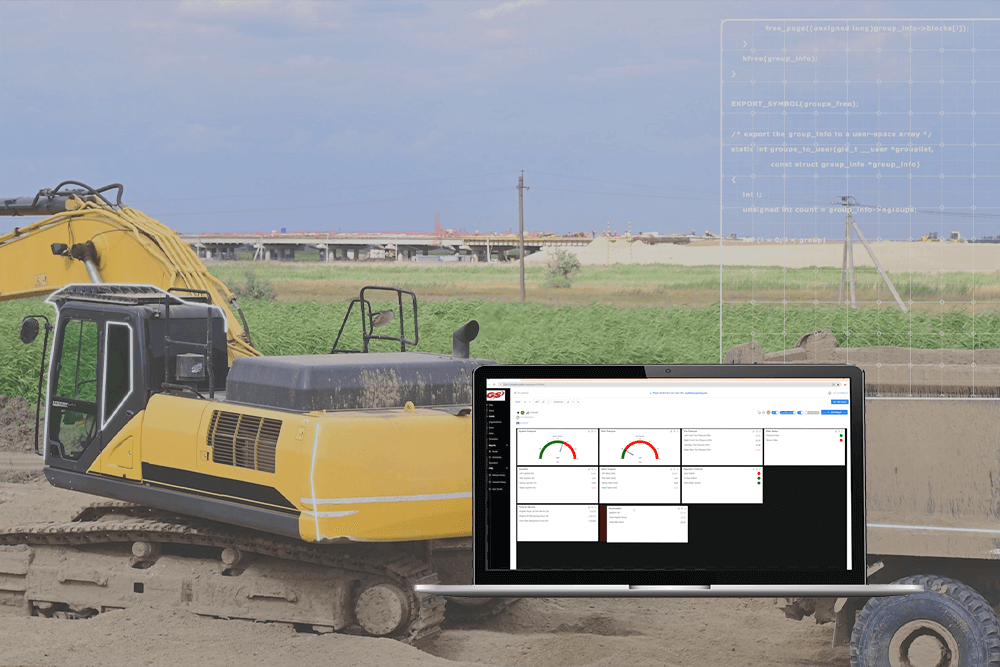This screenshot has height=667, width=1000.
Task: Click the GS logo in the sidebar
Action: [x=494, y=395]
